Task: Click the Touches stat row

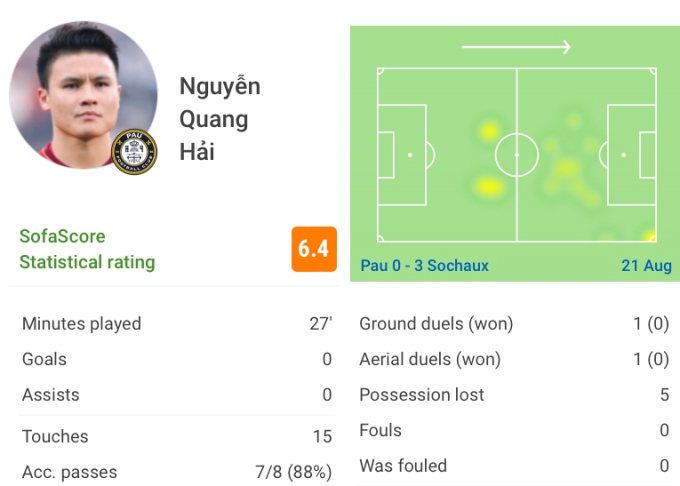Action: (177, 437)
